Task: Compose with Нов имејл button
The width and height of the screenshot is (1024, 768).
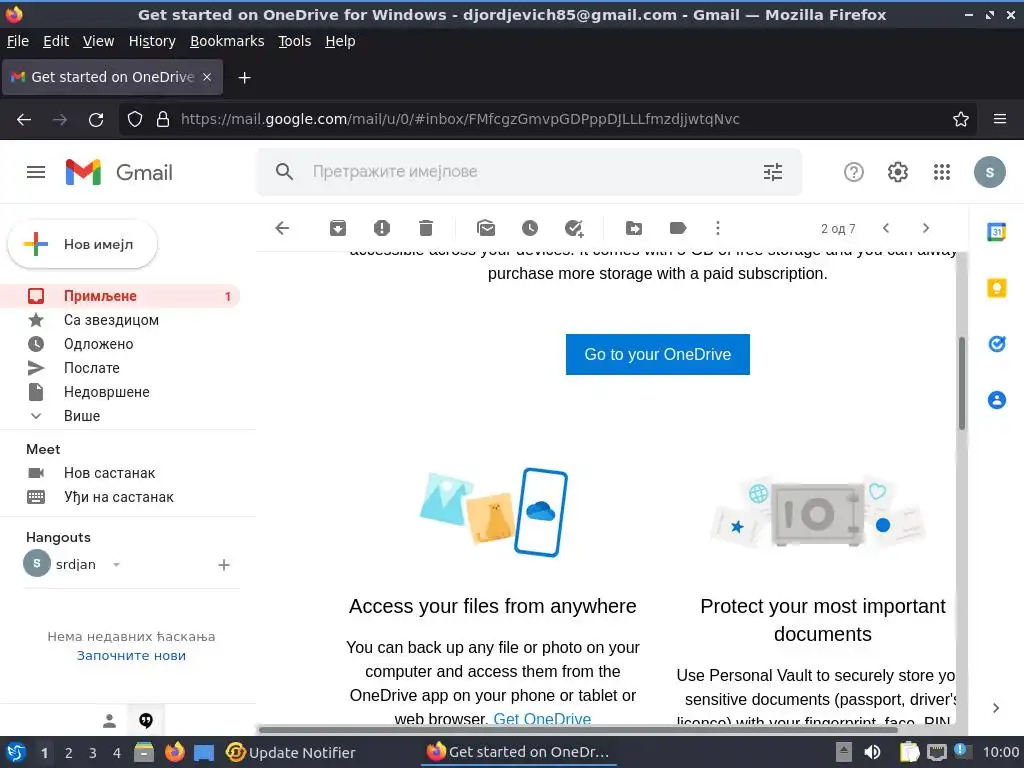Action: point(82,244)
